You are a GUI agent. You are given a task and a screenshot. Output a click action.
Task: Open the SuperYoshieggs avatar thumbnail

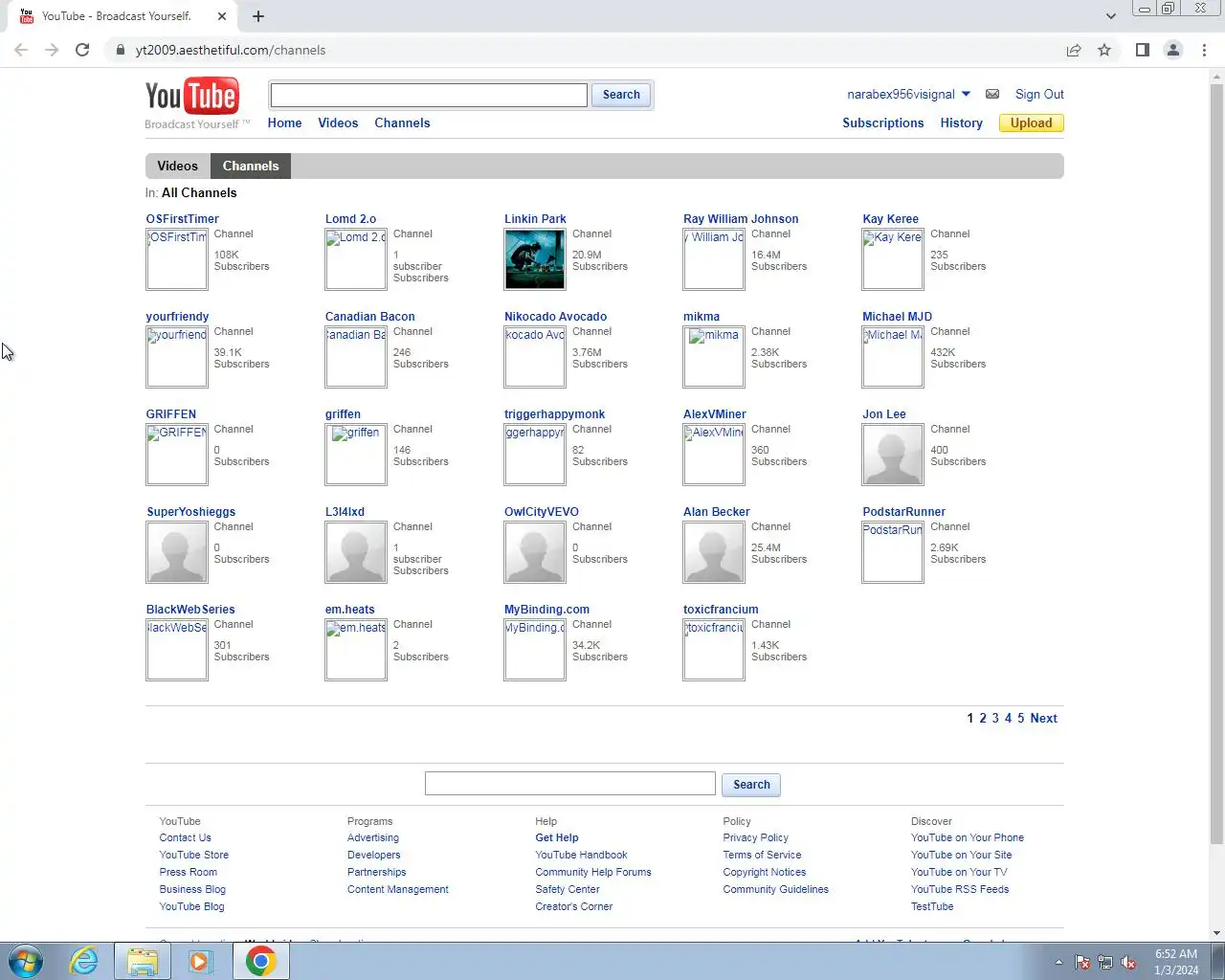pos(177,552)
